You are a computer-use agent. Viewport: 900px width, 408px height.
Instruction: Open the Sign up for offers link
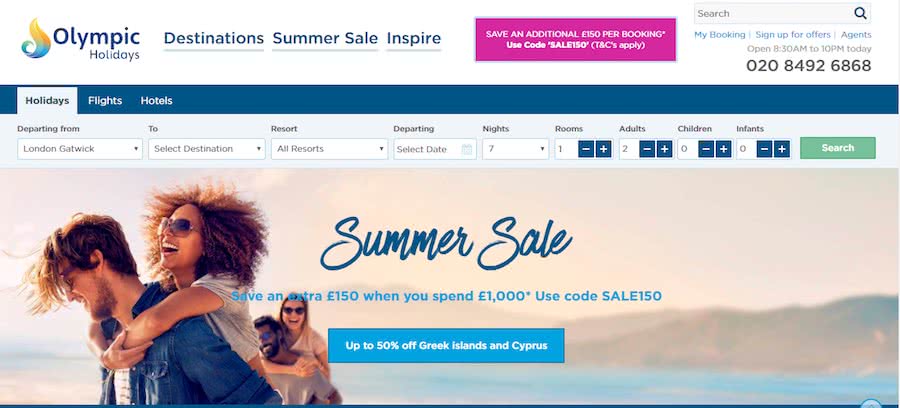coord(793,35)
